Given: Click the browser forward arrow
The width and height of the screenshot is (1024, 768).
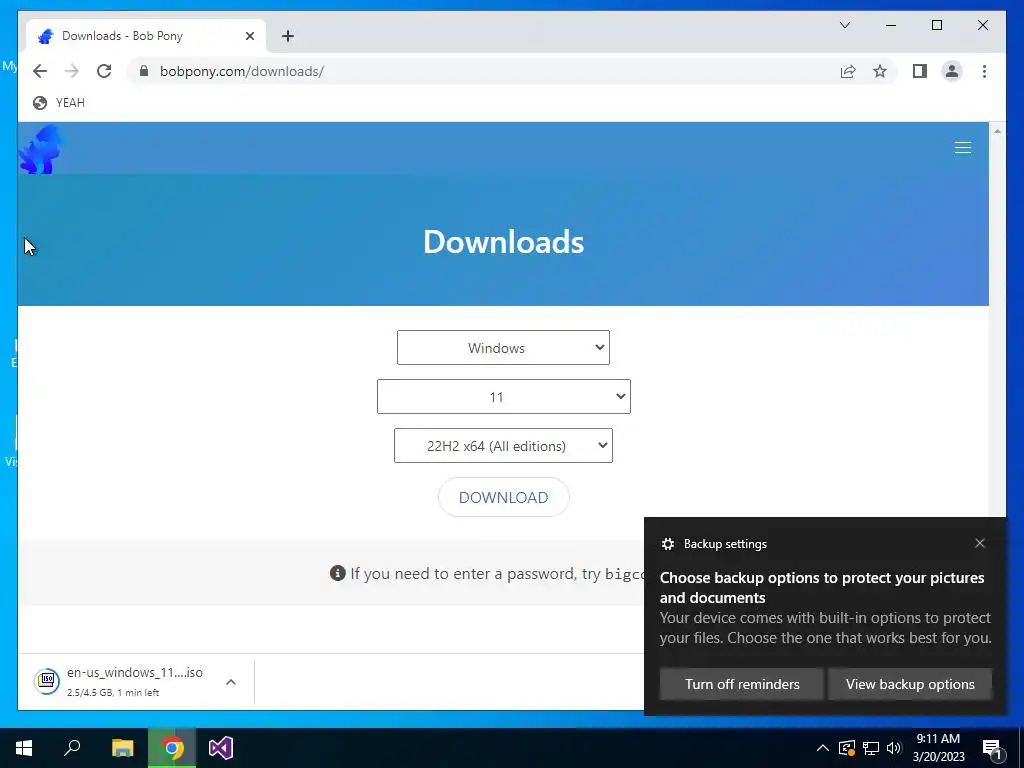Looking at the screenshot, I should [x=72, y=71].
